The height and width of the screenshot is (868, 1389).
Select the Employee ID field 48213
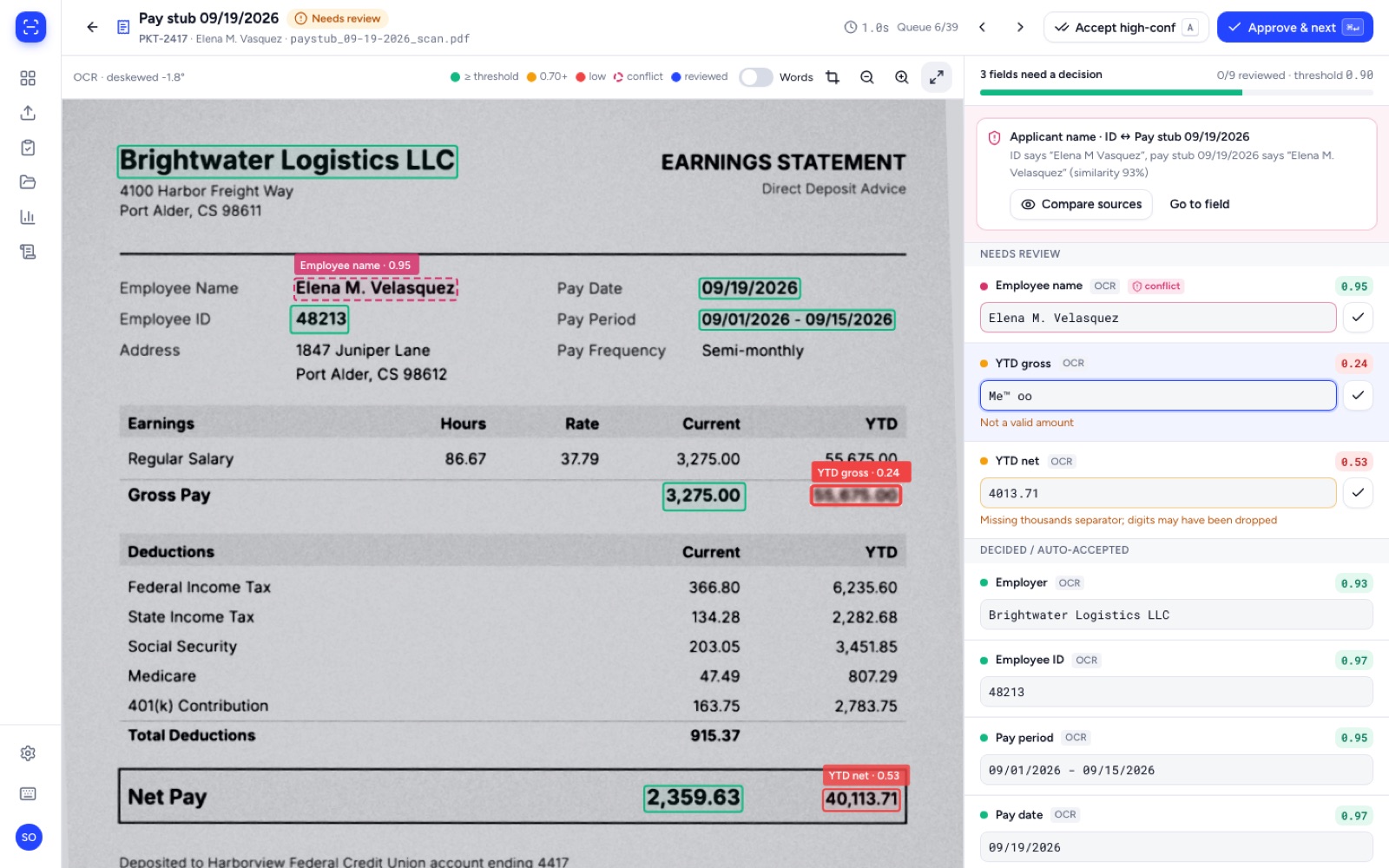(1176, 692)
